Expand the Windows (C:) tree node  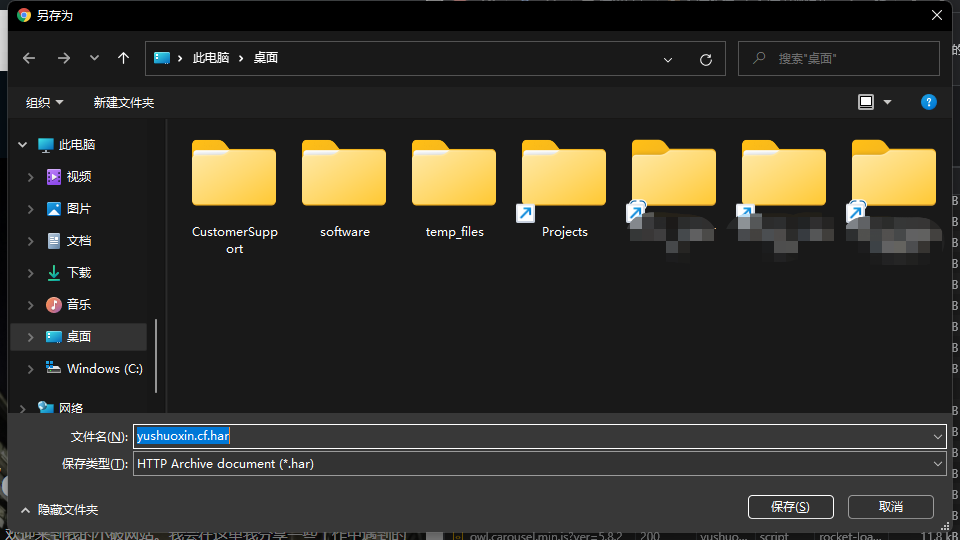tap(31, 369)
